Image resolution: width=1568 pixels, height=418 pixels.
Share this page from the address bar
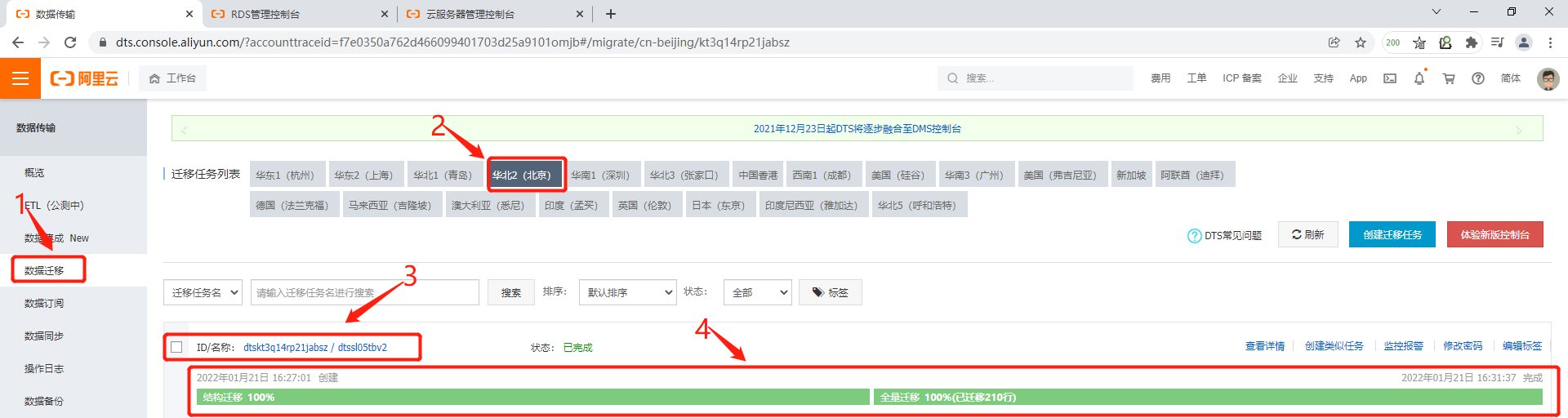(1334, 42)
